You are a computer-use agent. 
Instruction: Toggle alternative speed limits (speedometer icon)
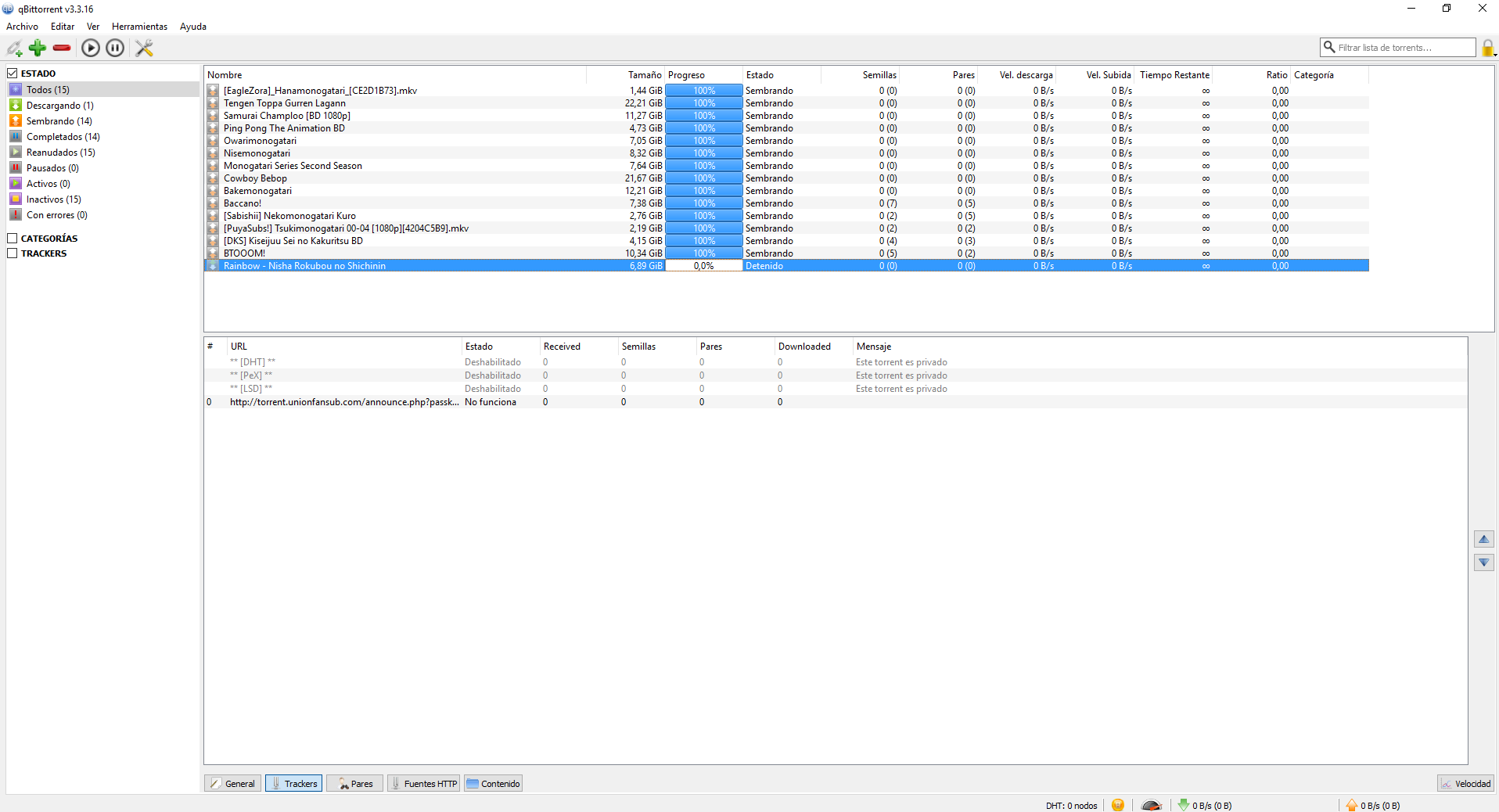click(1151, 805)
